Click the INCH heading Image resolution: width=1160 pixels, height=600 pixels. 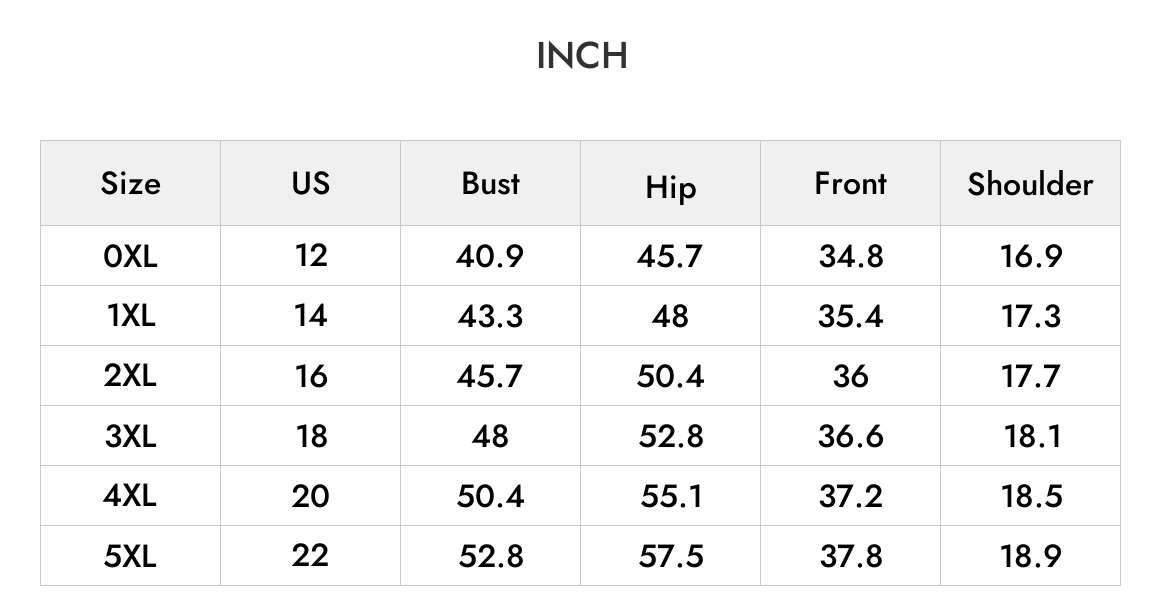point(582,56)
